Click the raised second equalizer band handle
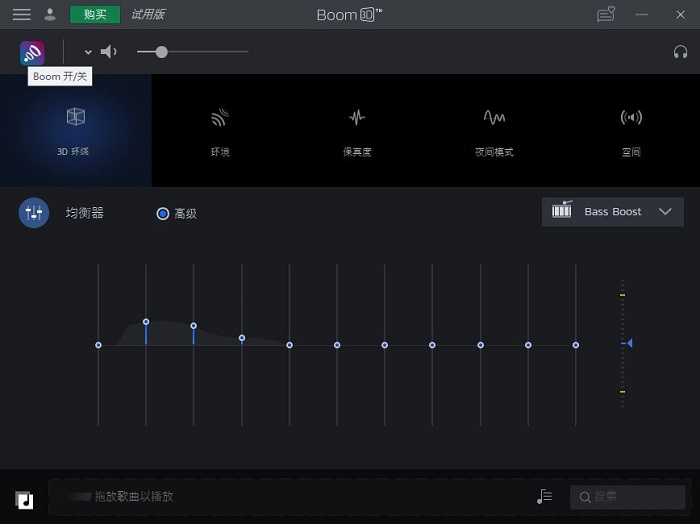The height and width of the screenshot is (524, 700). pyautogui.click(x=146, y=321)
